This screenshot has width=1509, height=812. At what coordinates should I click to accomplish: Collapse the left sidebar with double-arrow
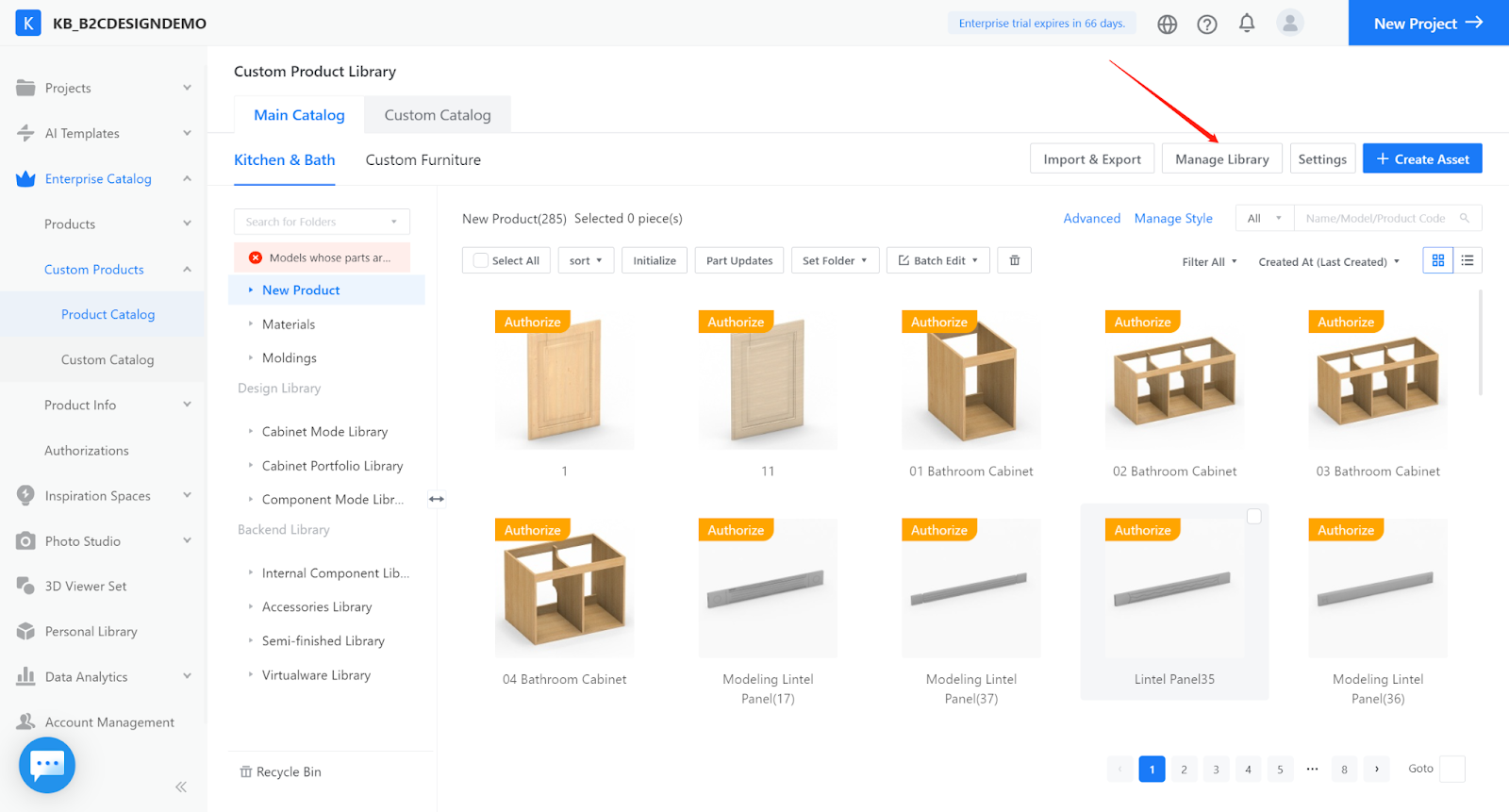[181, 787]
